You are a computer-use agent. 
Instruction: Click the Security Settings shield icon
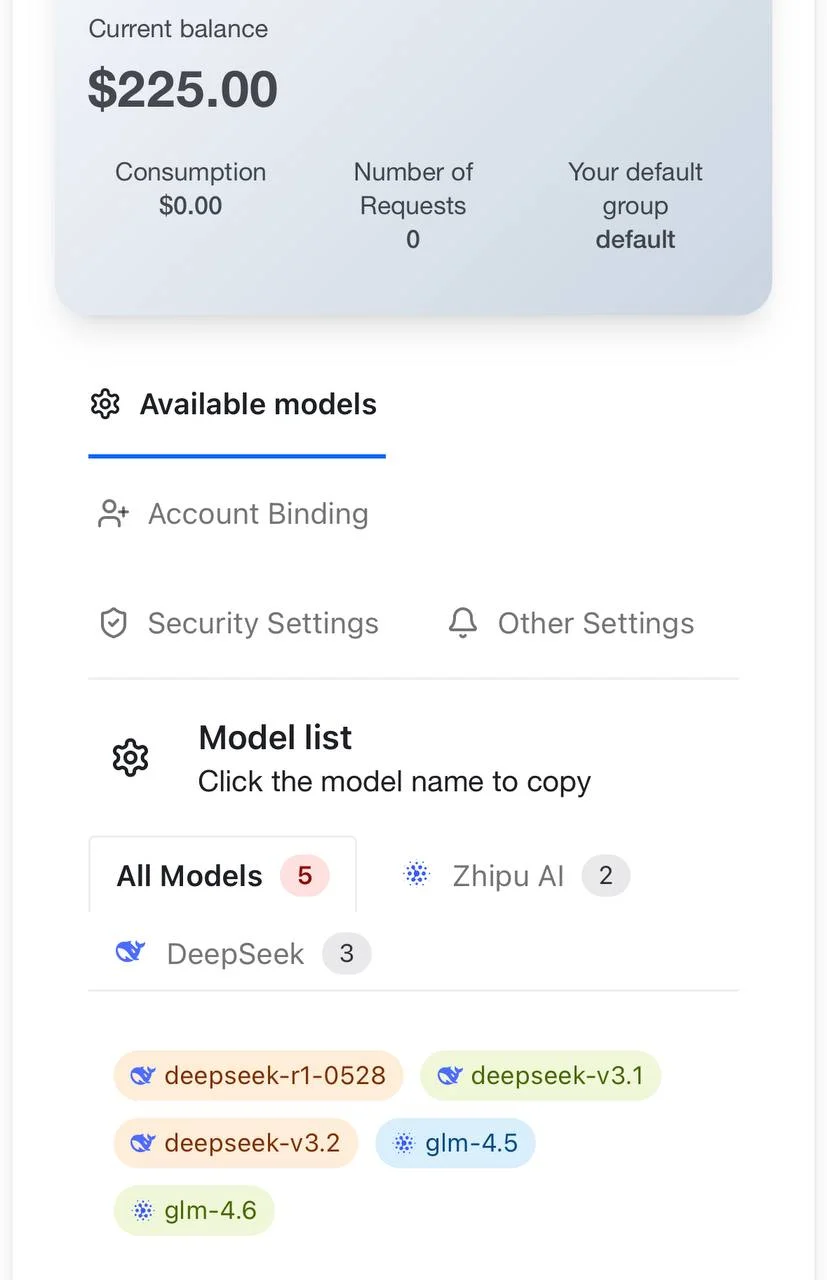(113, 623)
